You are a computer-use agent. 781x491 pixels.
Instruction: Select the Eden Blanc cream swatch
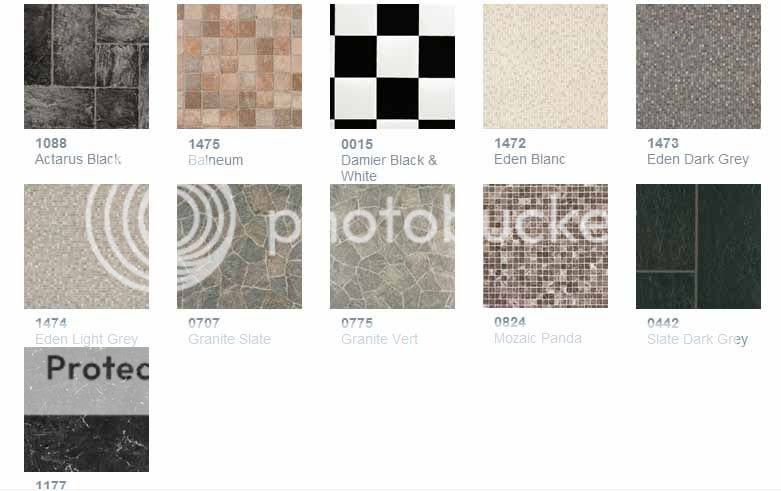pyautogui.click(x=545, y=67)
